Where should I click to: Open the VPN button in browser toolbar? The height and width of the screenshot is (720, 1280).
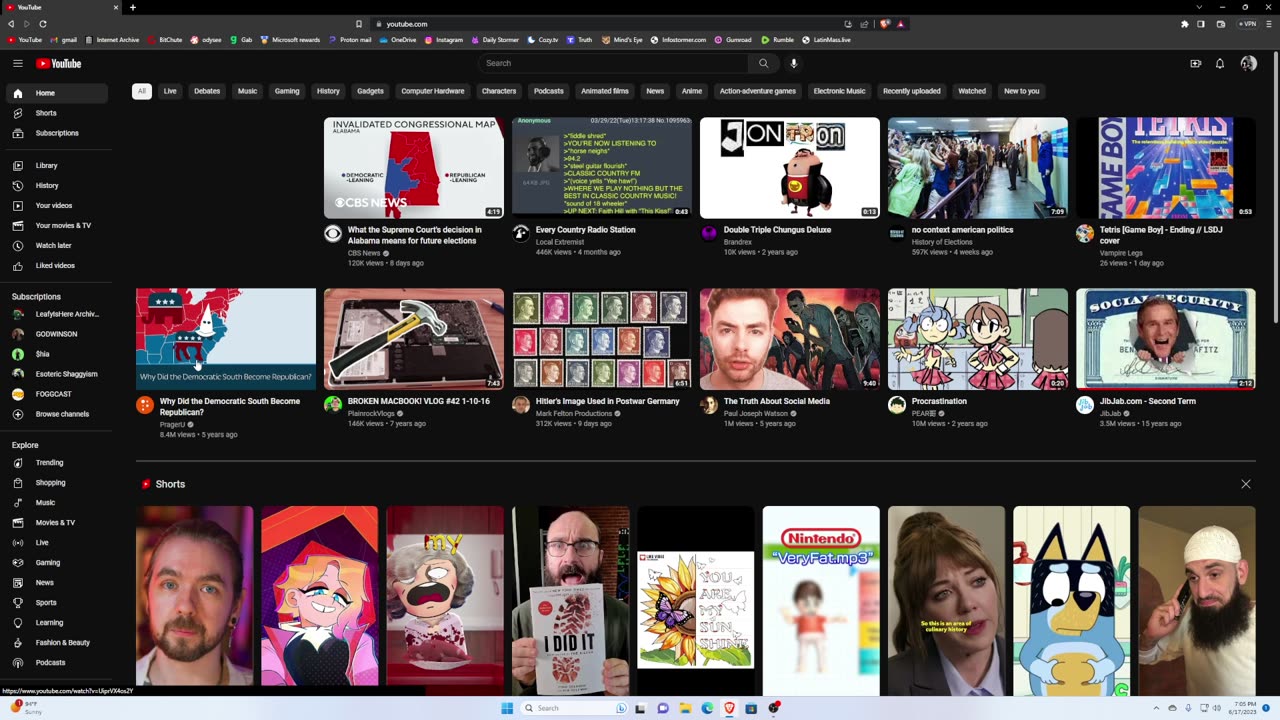(x=1248, y=23)
